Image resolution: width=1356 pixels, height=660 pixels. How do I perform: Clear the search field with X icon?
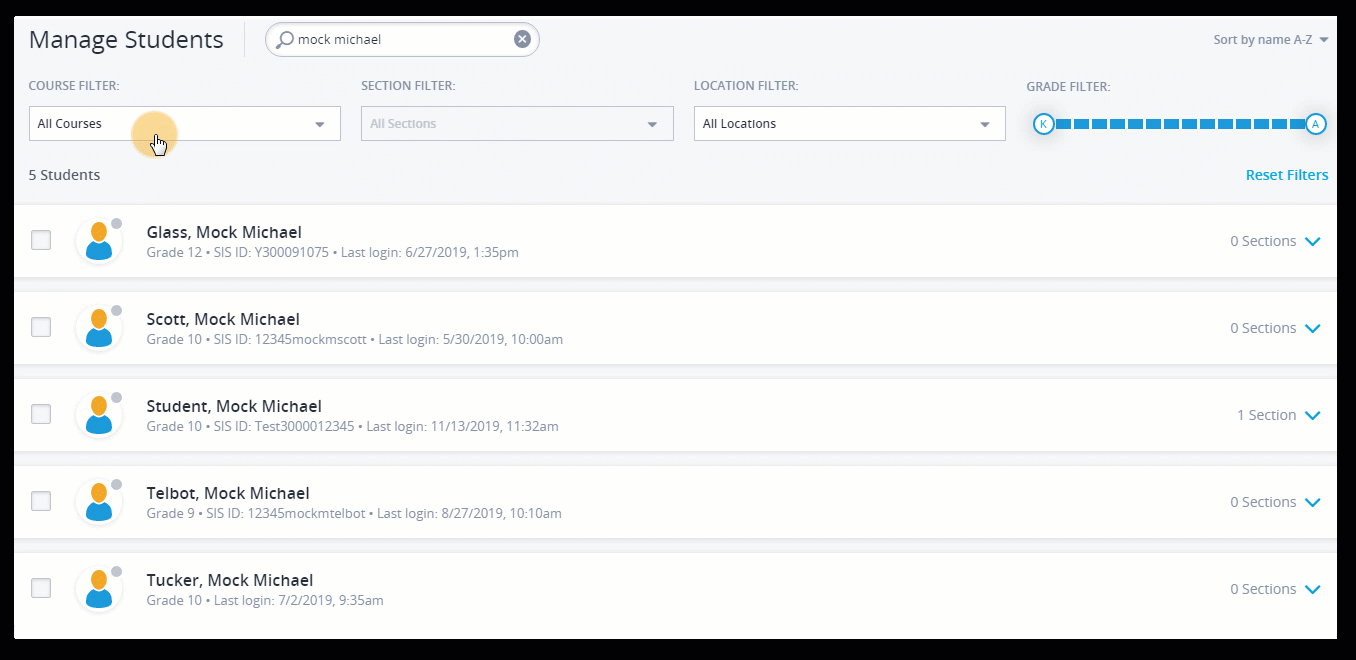pyautogui.click(x=522, y=39)
